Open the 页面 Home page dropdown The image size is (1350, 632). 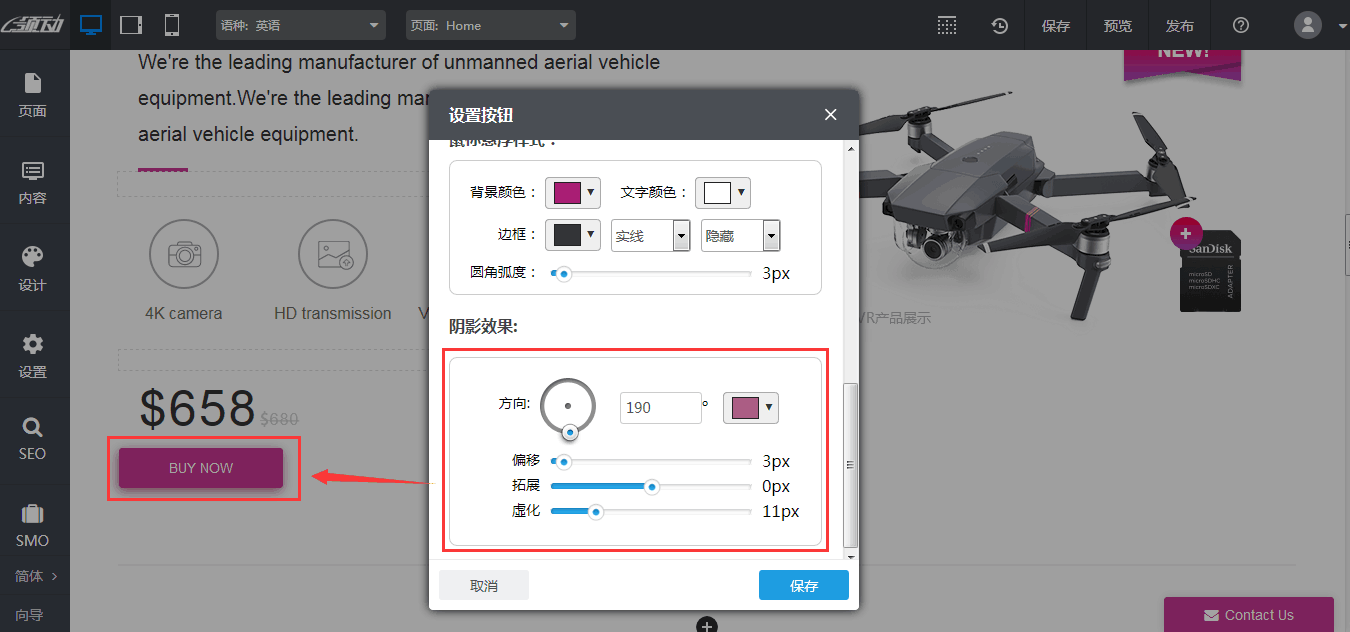[x=490, y=25]
